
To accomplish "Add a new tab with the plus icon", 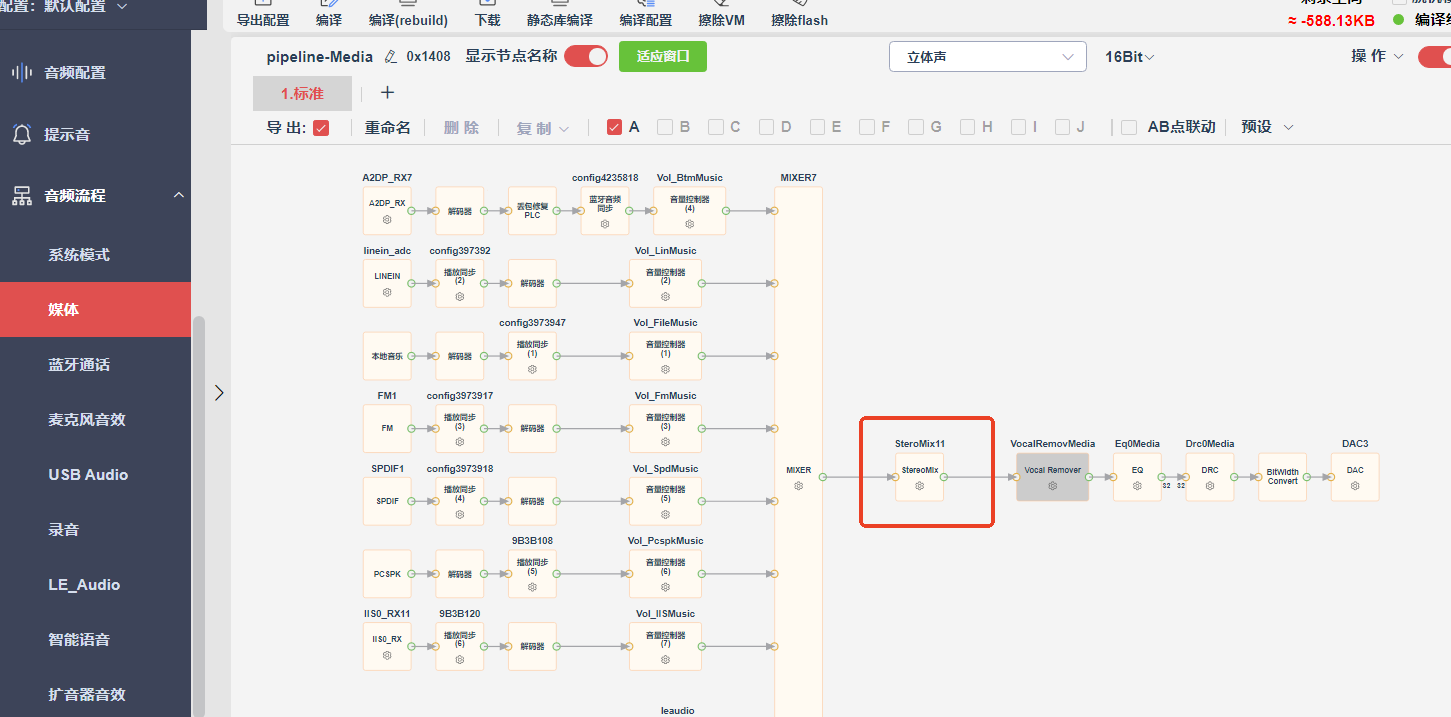I will pos(388,93).
